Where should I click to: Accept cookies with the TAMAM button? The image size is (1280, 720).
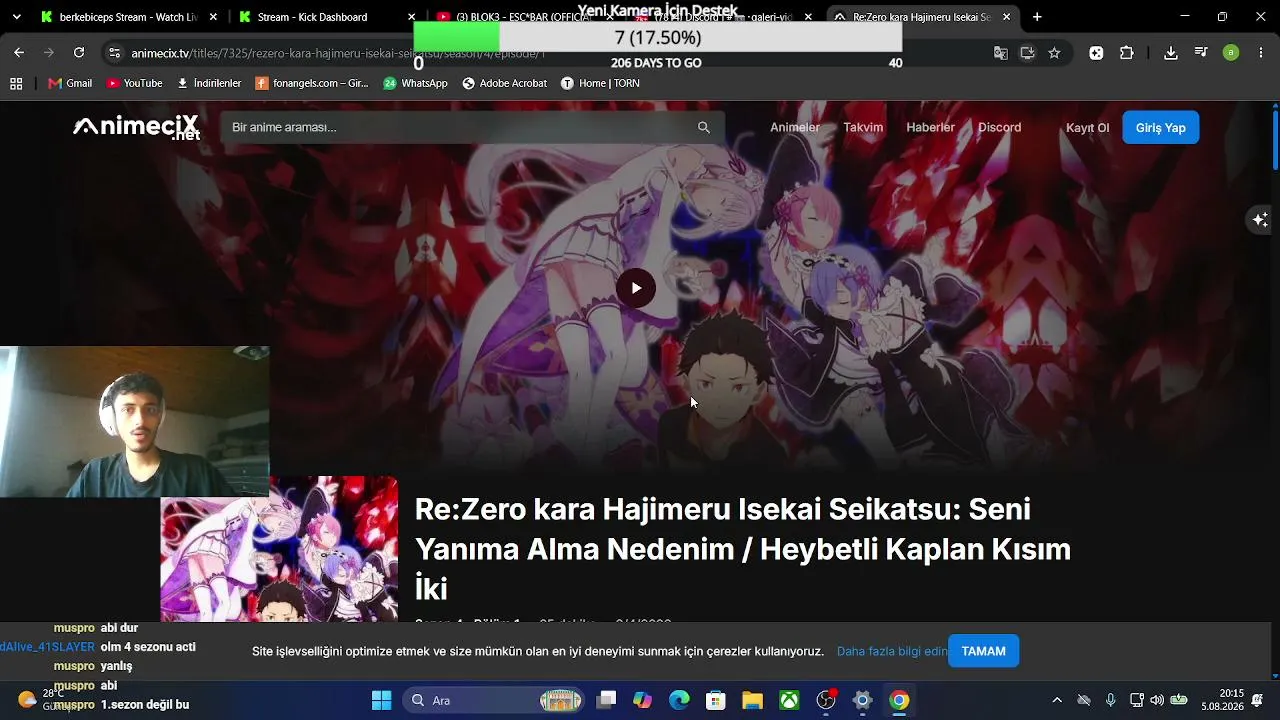click(x=984, y=651)
